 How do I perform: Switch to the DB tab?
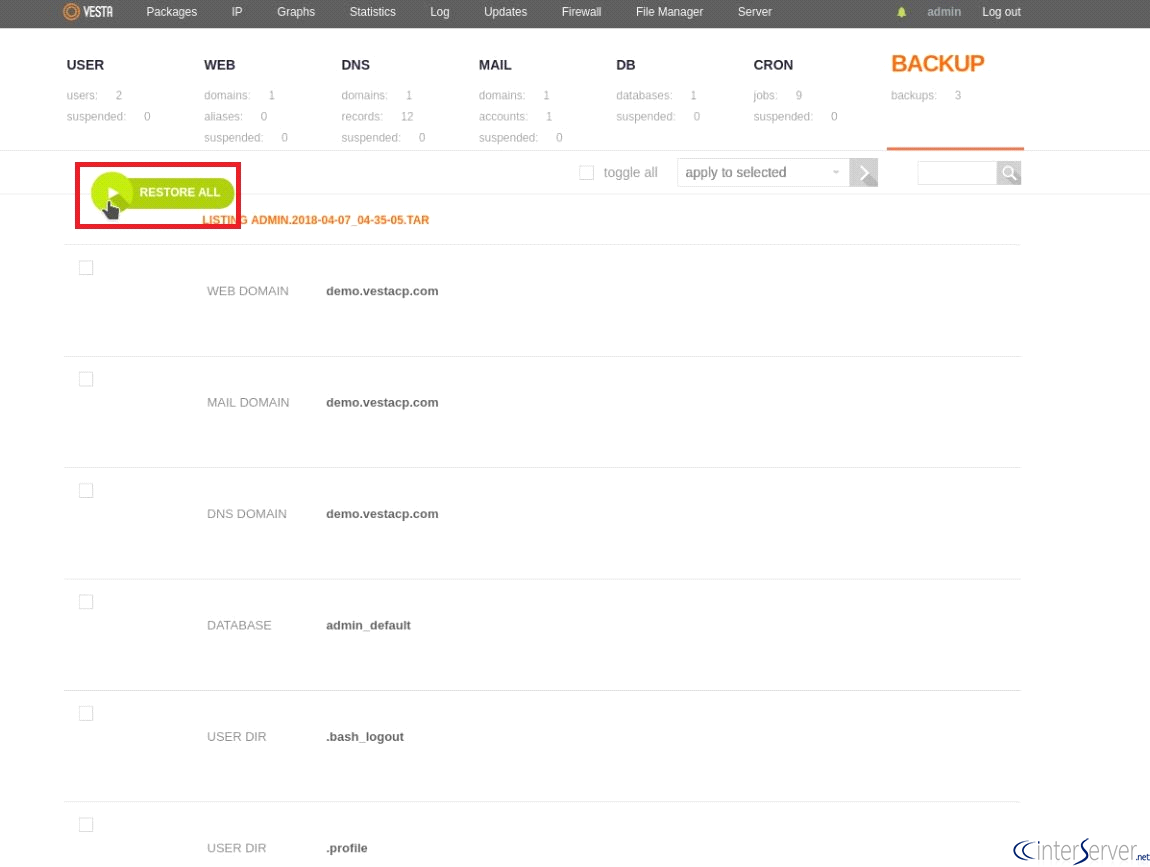626,65
